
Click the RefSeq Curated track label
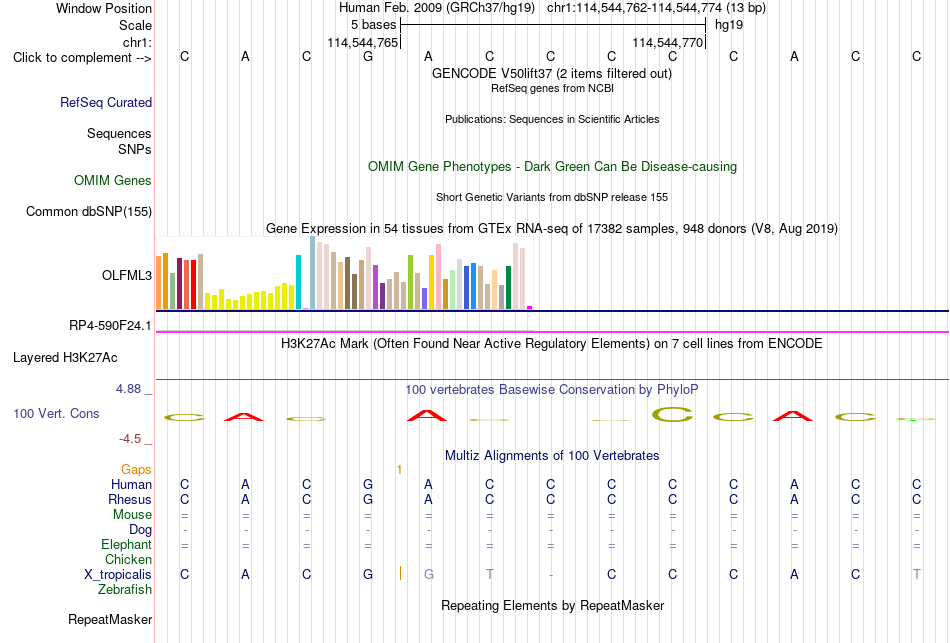click(106, 102)
